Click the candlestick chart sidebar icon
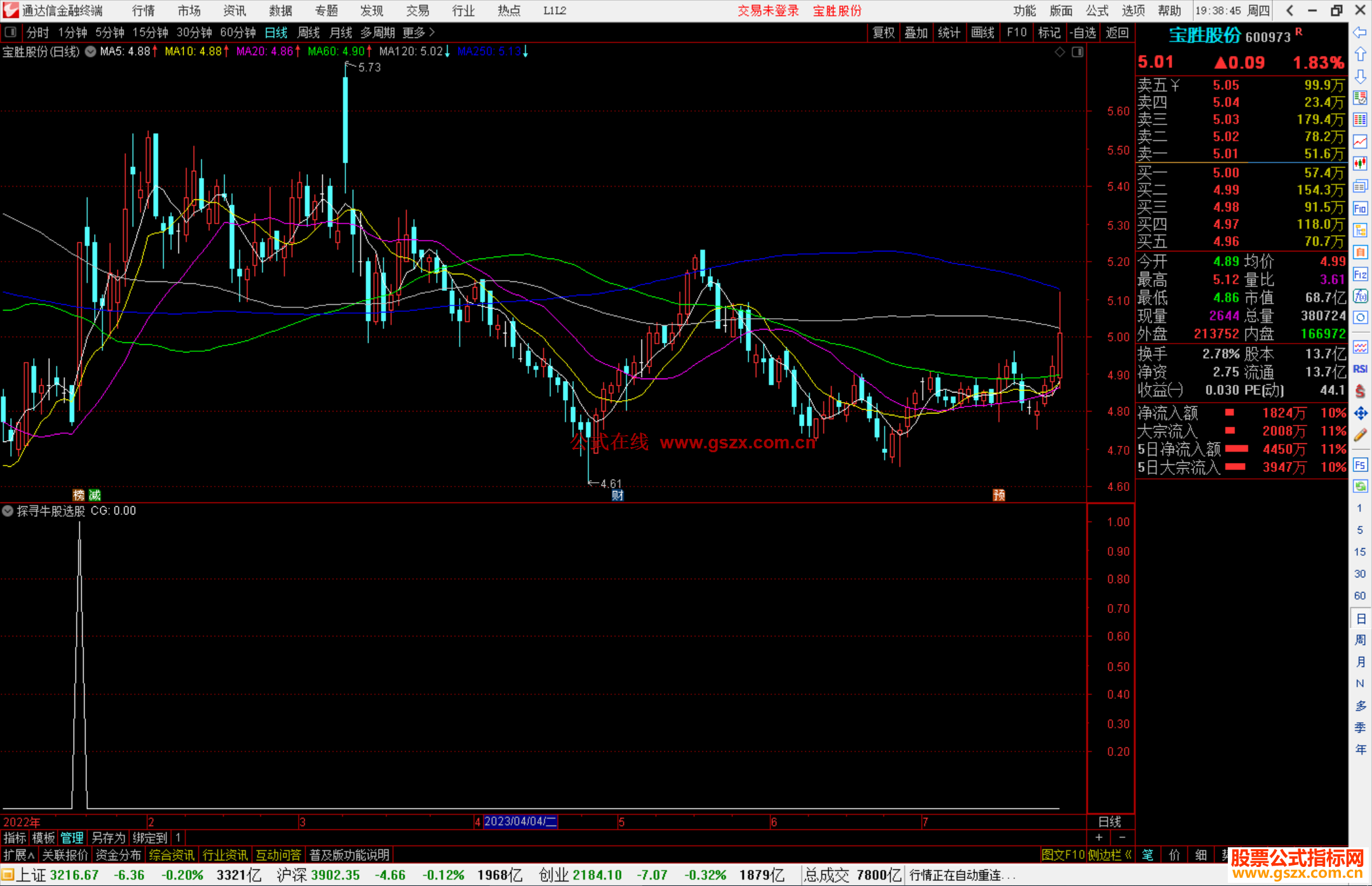This screenshot has height=886, width=1372. 1360,164
